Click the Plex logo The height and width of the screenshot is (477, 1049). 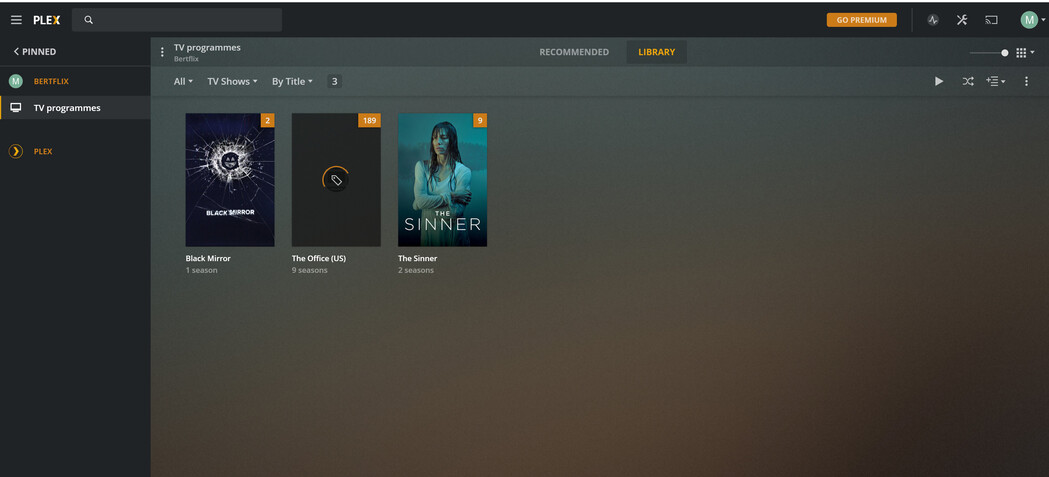click(x=47, y=20)
